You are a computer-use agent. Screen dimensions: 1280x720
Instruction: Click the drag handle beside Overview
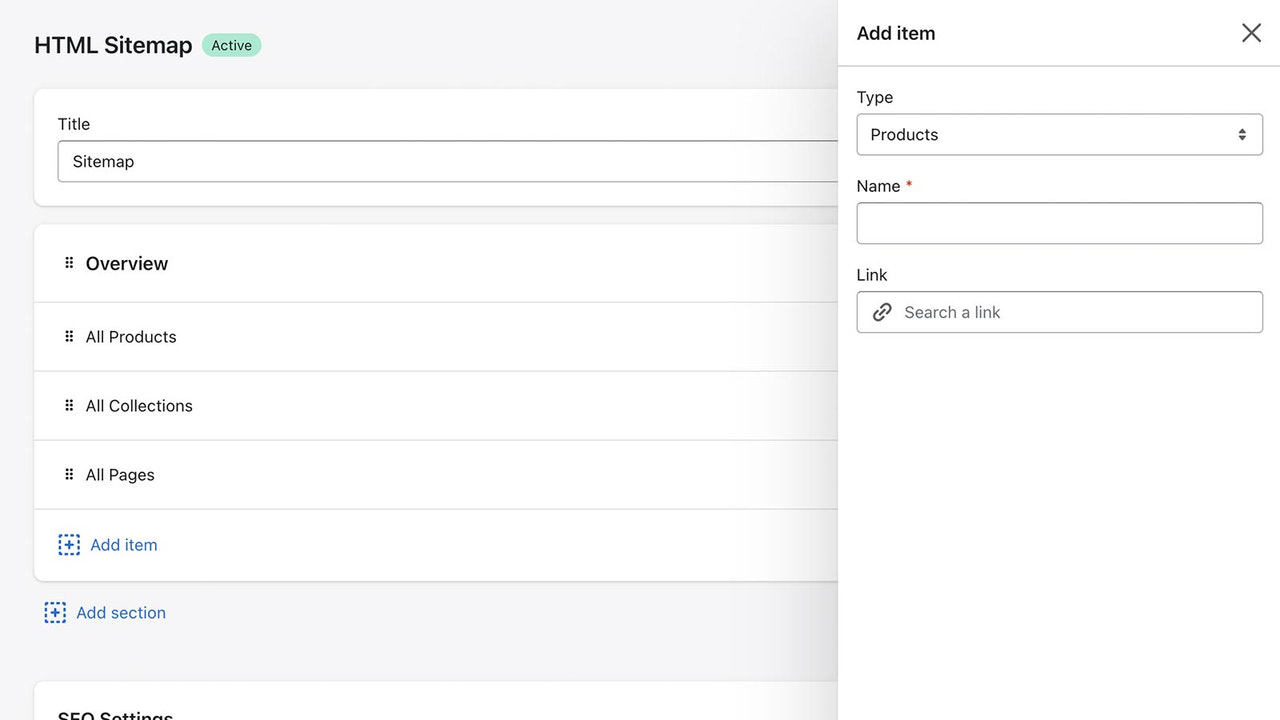click(68, 263)
